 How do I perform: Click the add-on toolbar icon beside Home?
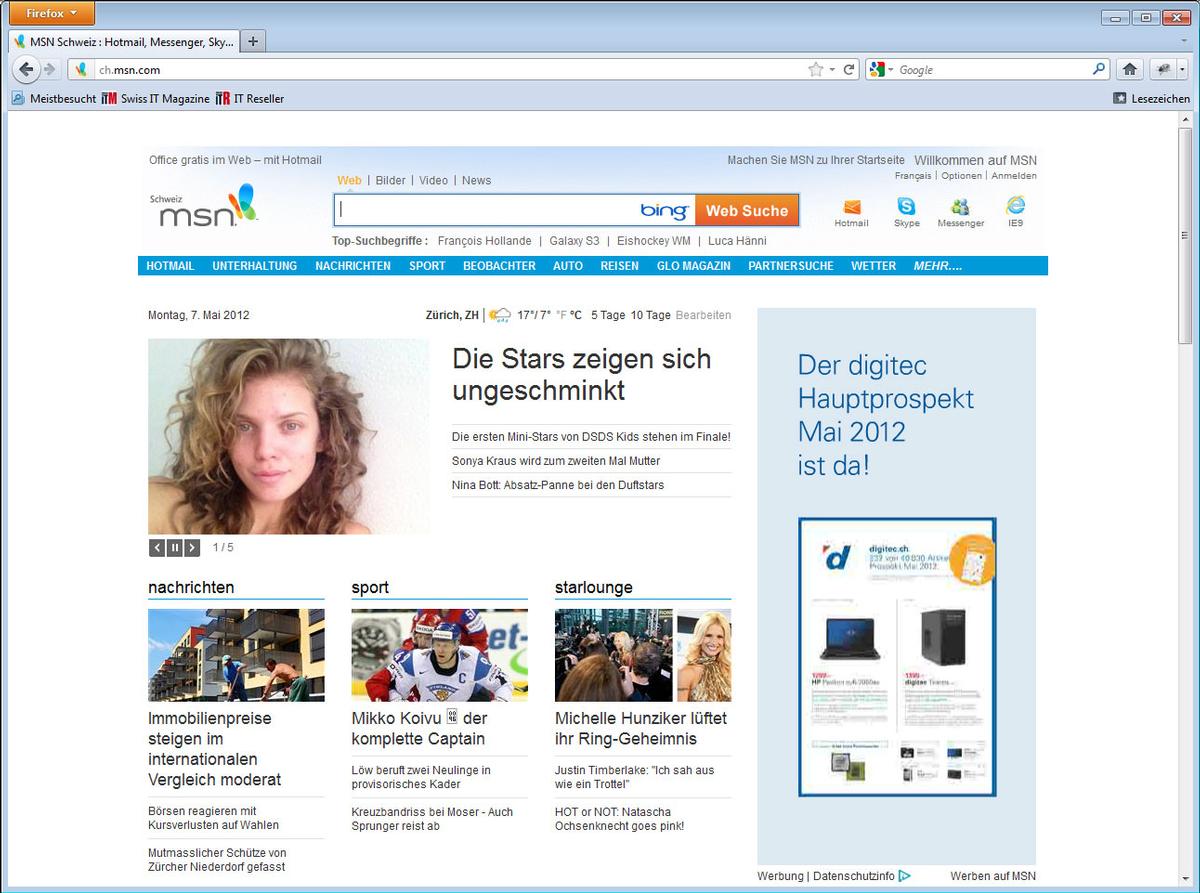pyautogui.click(x=1163, y=69)
